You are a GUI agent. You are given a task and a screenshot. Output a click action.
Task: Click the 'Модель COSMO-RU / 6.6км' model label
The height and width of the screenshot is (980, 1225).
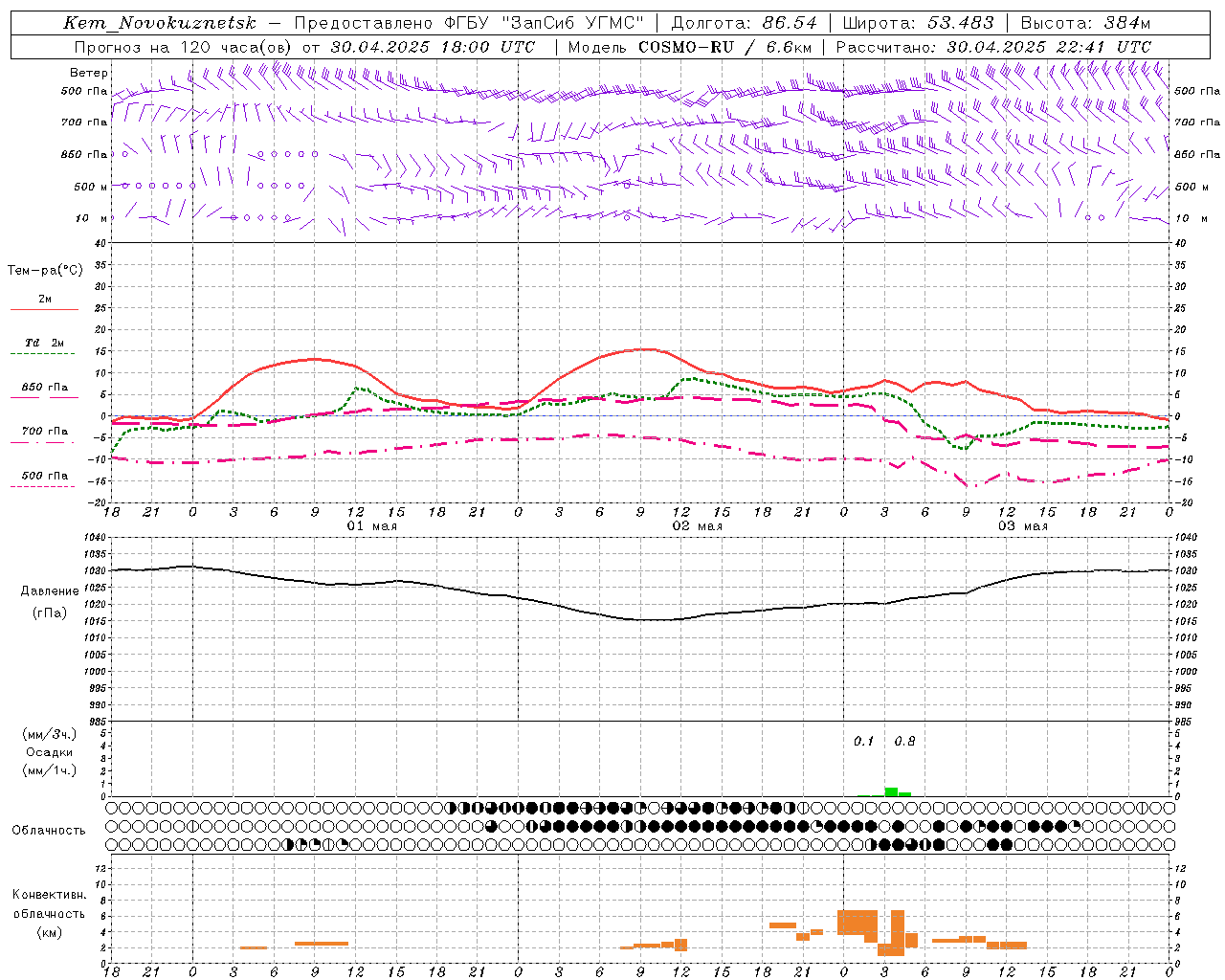click(x=690, y=47)
